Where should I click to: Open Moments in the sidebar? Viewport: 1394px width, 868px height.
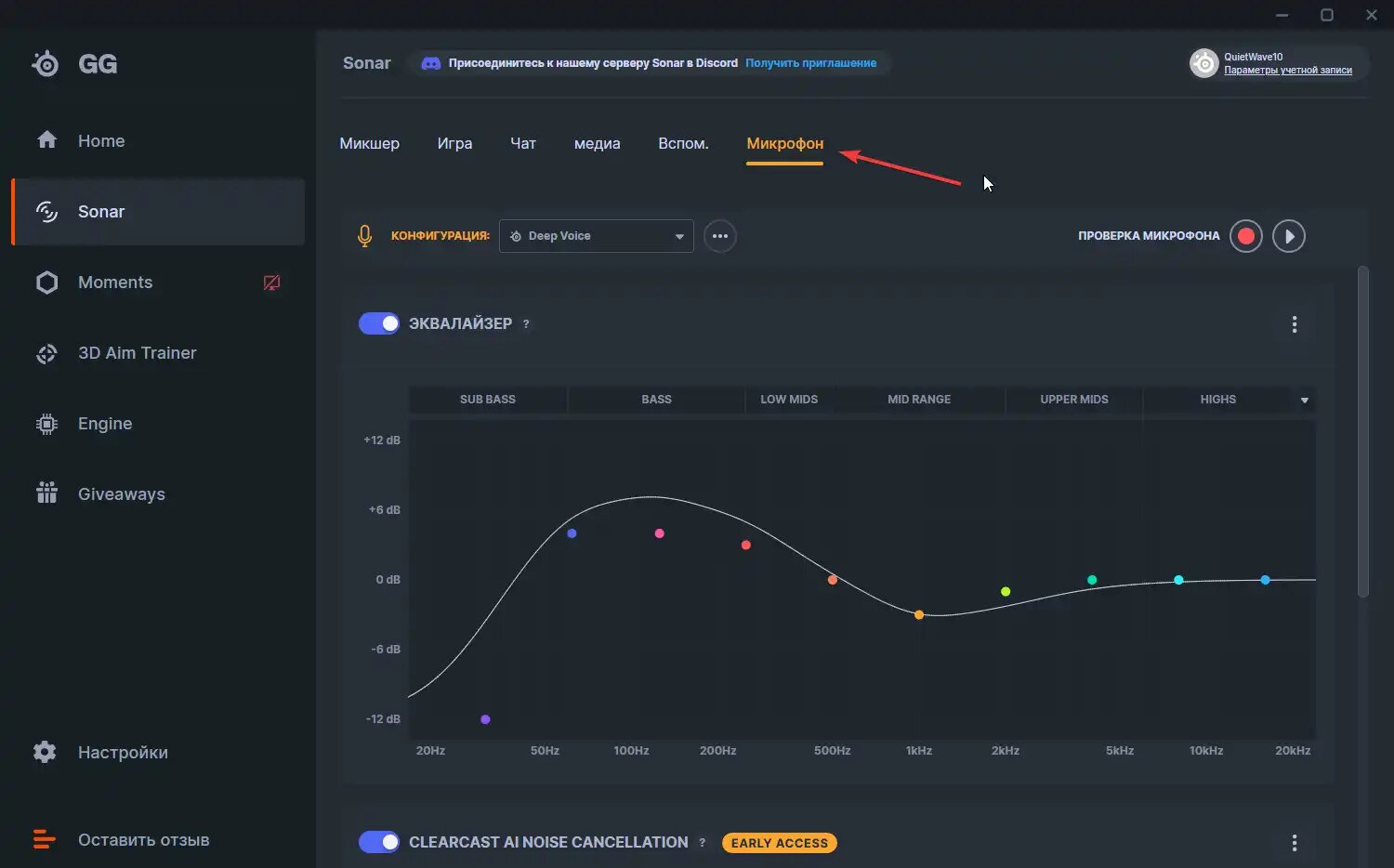tap(158, 283)
